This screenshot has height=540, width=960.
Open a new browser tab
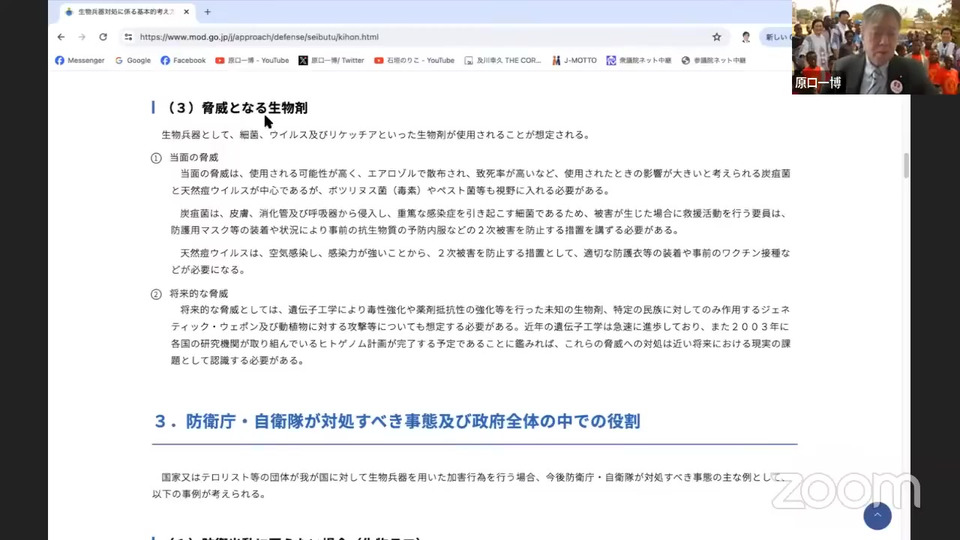(208, 12)
